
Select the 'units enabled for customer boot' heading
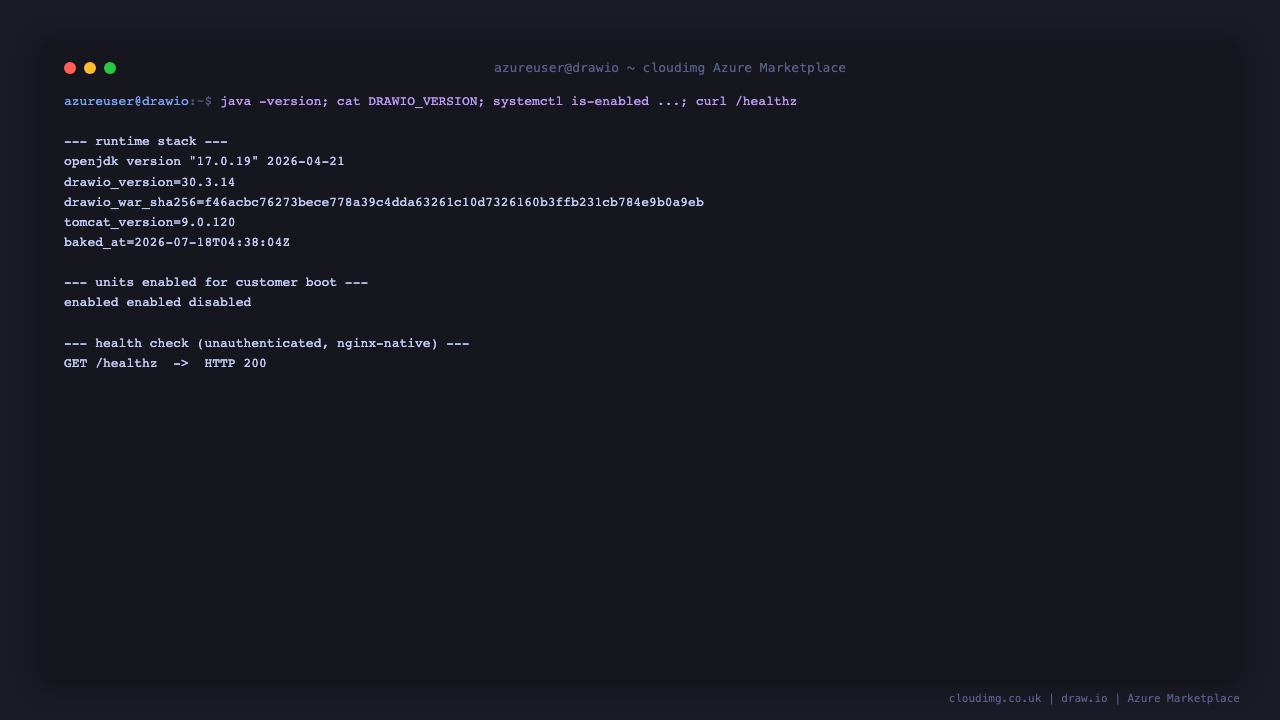pos(216,282)
